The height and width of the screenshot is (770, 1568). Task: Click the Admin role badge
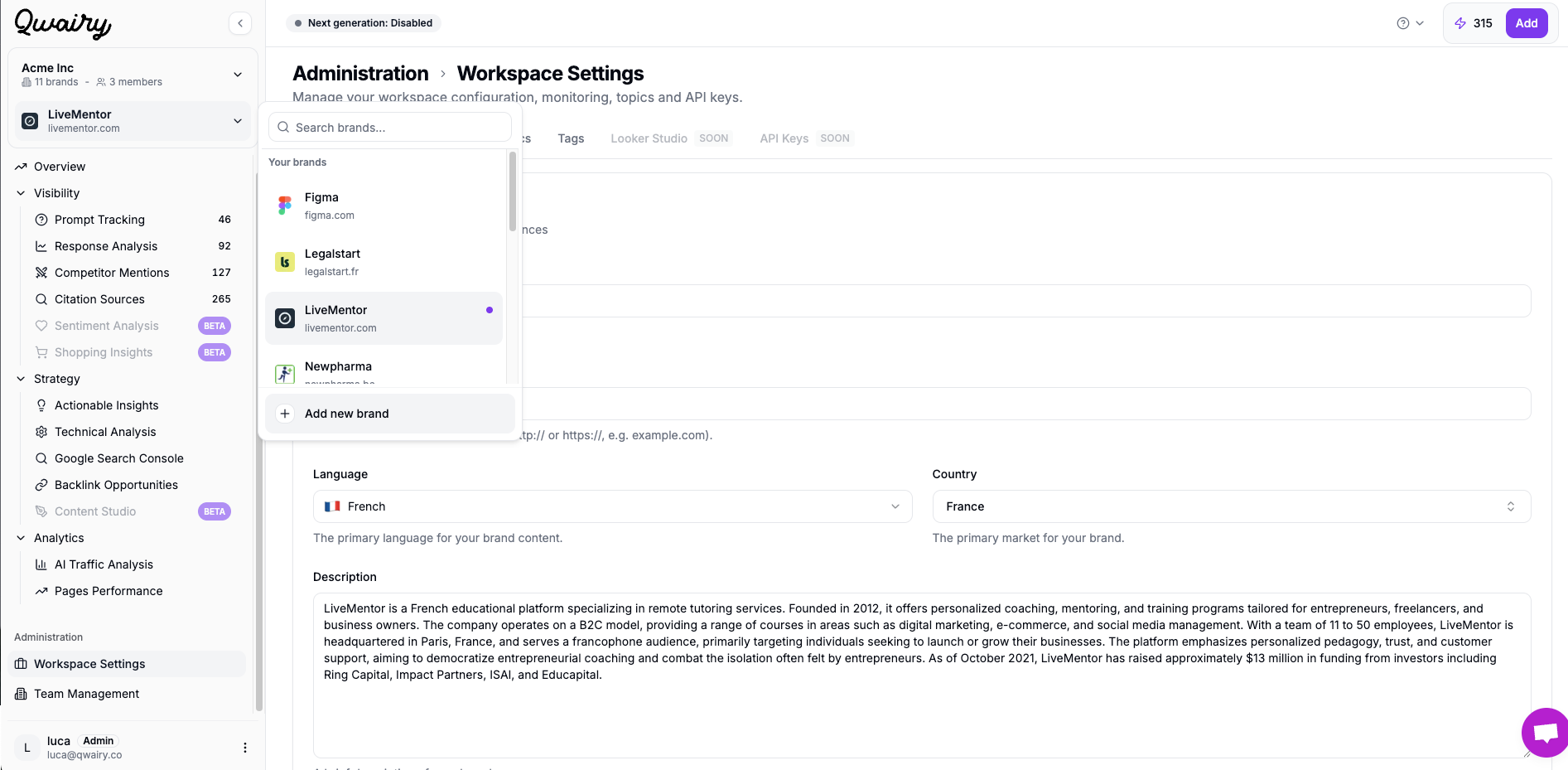99,741
